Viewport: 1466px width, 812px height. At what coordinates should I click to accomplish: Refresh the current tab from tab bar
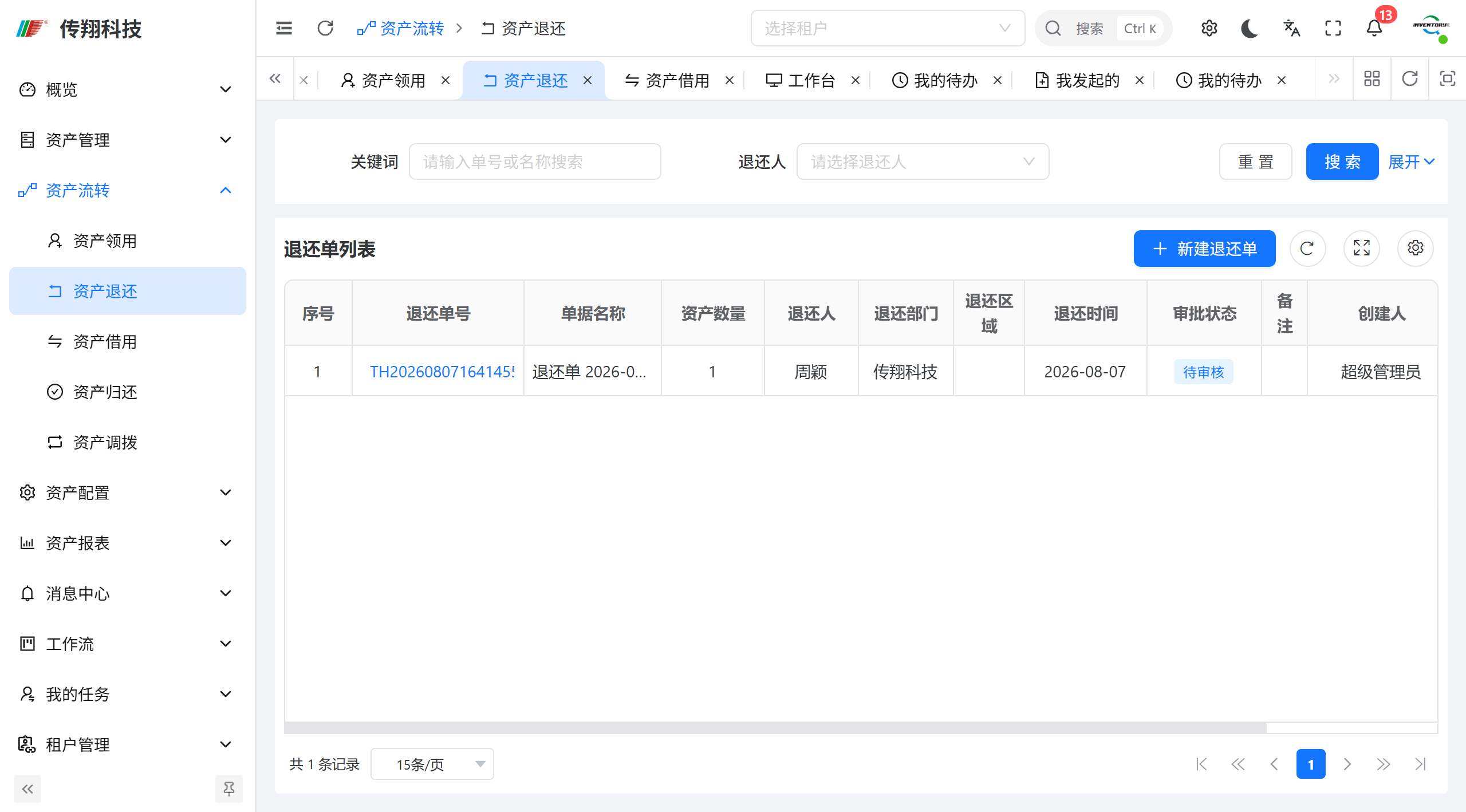tap(1410, 79)
